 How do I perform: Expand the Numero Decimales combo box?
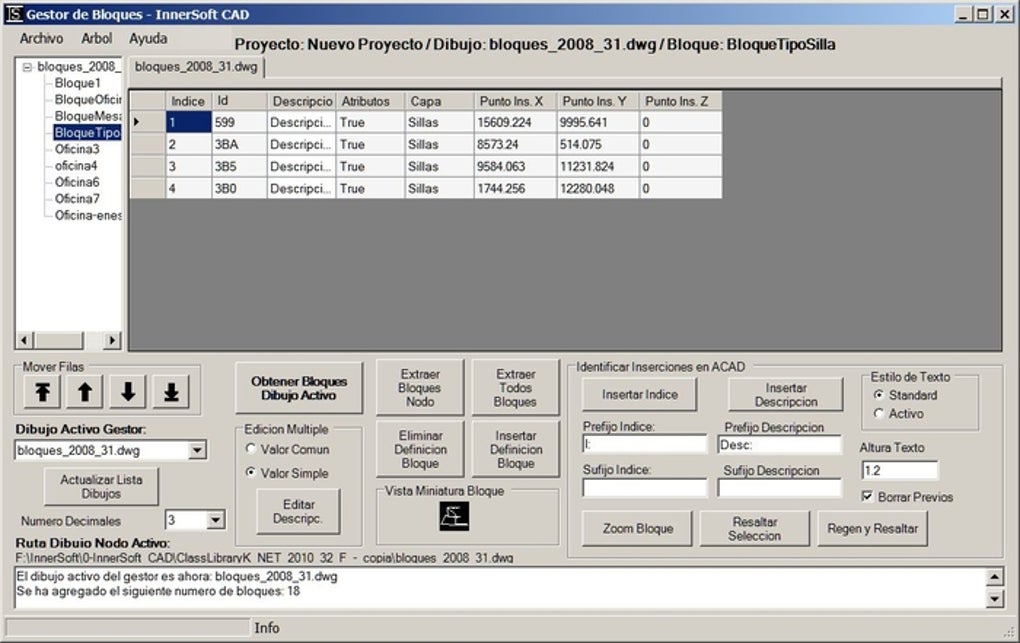(x=215, y=520)
